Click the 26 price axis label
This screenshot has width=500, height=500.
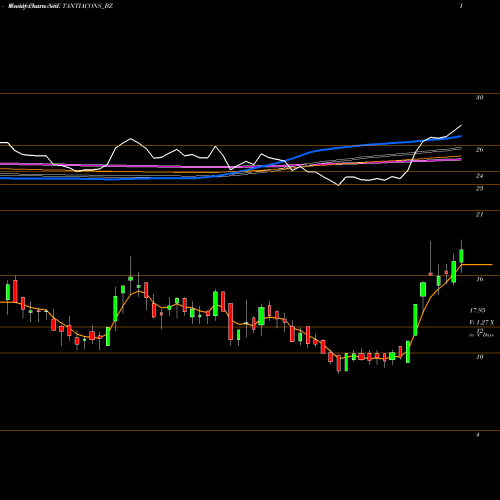479,150
